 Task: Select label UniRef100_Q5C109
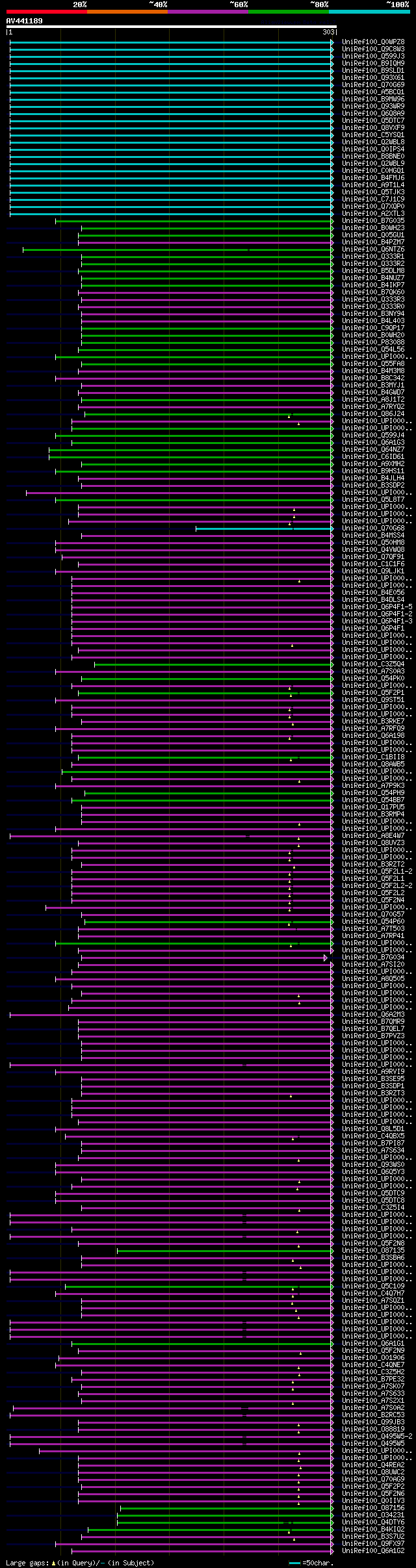coord(373,1286)
